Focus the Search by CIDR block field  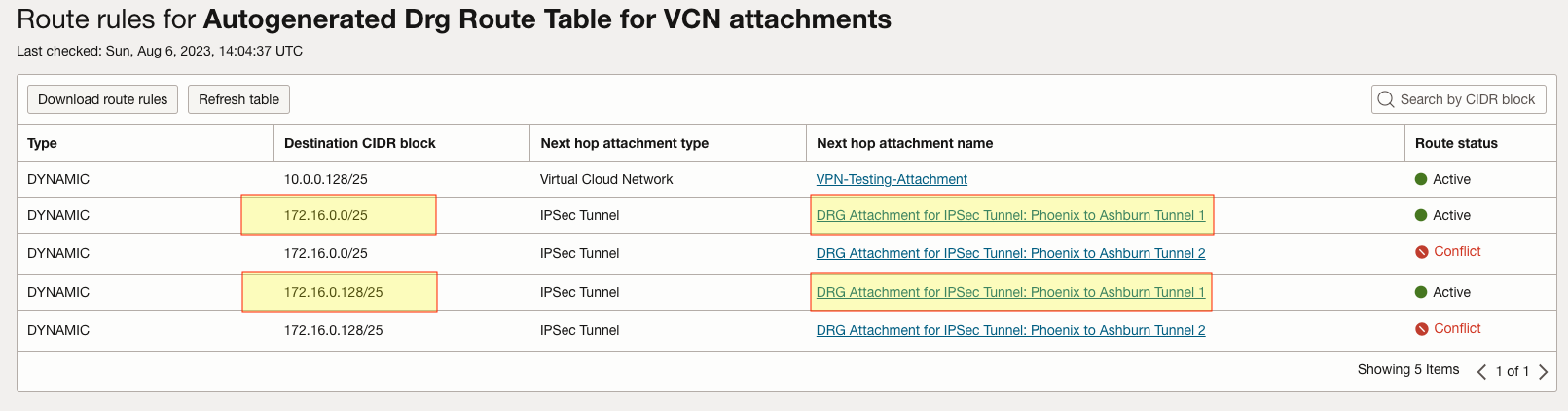pyautogui.click(x=1467, y=99)
